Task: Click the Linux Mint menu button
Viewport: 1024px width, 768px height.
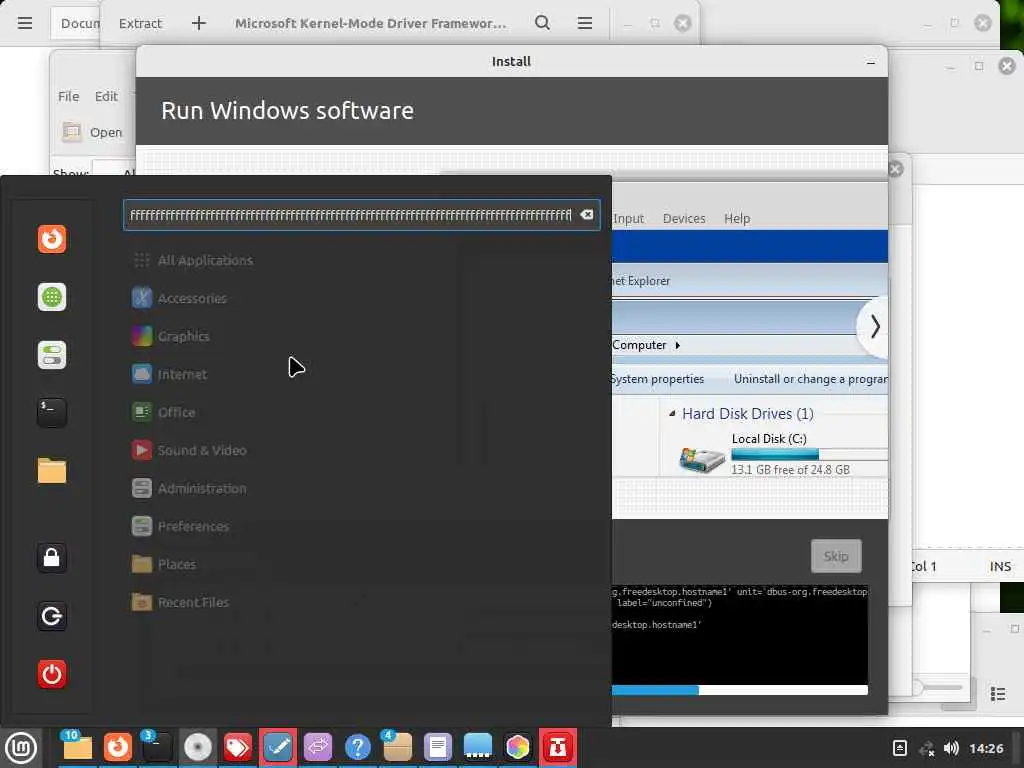Action: point(21,748)
